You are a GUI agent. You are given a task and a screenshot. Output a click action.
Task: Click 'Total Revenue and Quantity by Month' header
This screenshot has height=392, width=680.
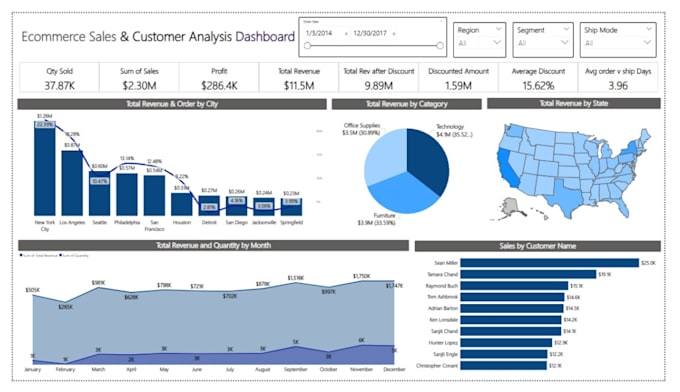click(x=213, y=245)
